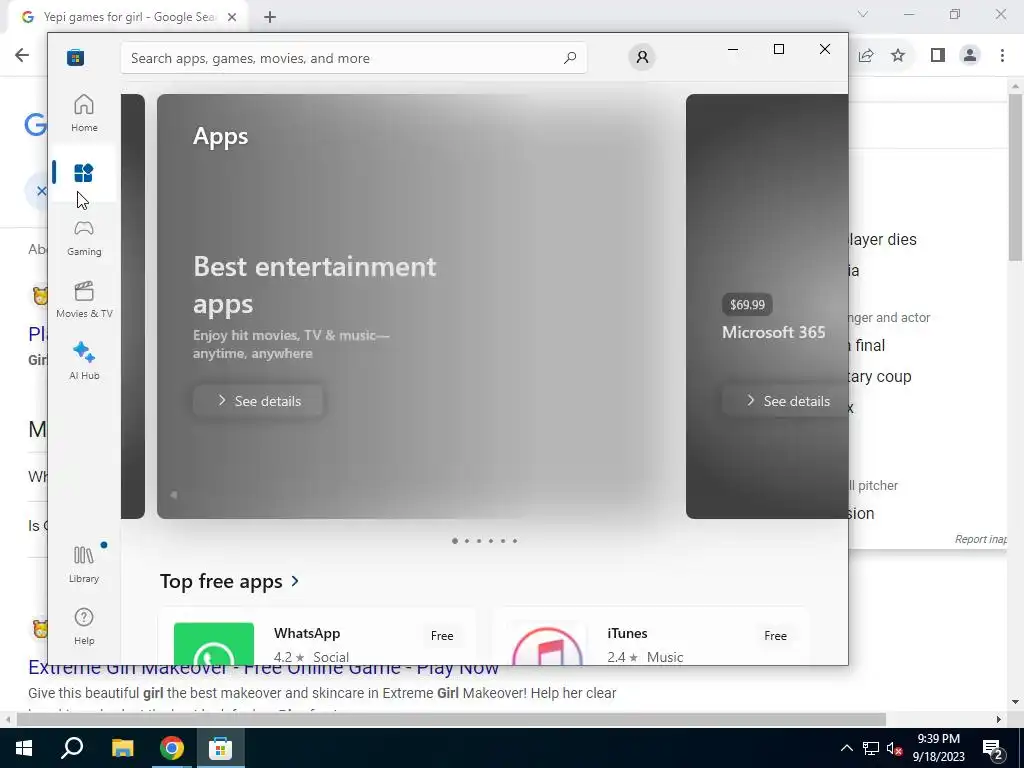Click the WhatsApp app icon

tap(214, 644)
